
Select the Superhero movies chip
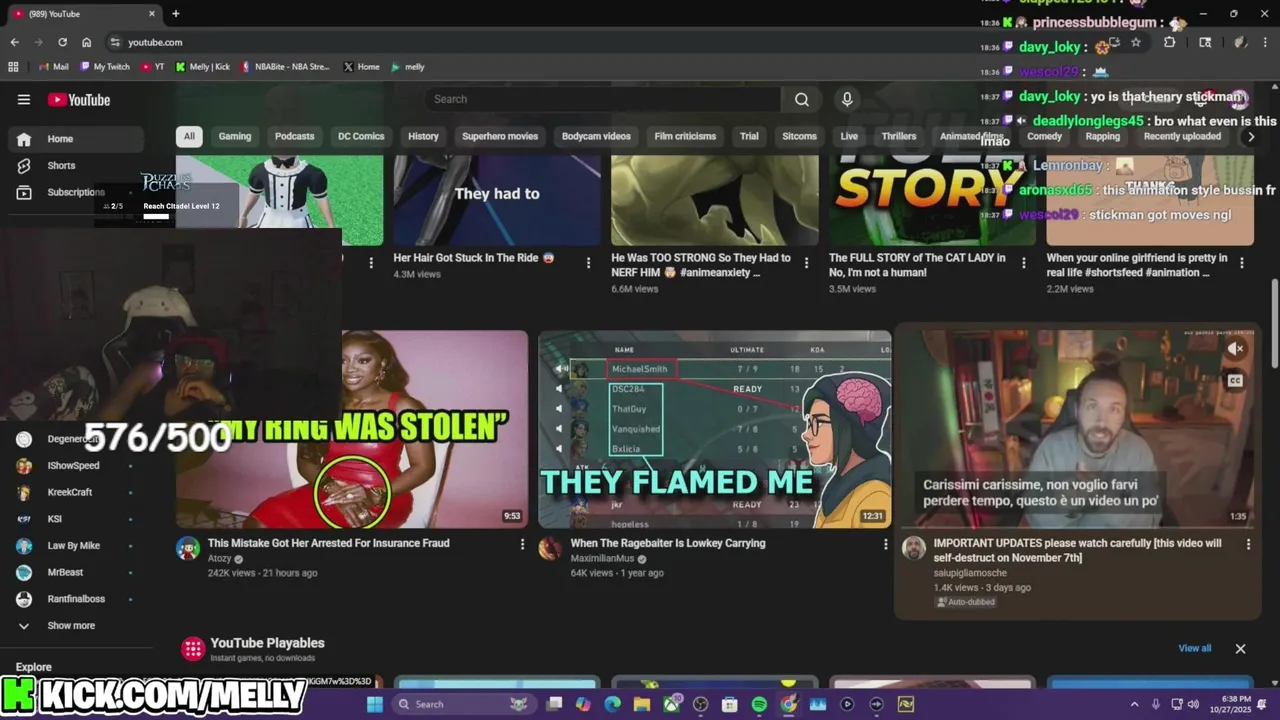500,136
